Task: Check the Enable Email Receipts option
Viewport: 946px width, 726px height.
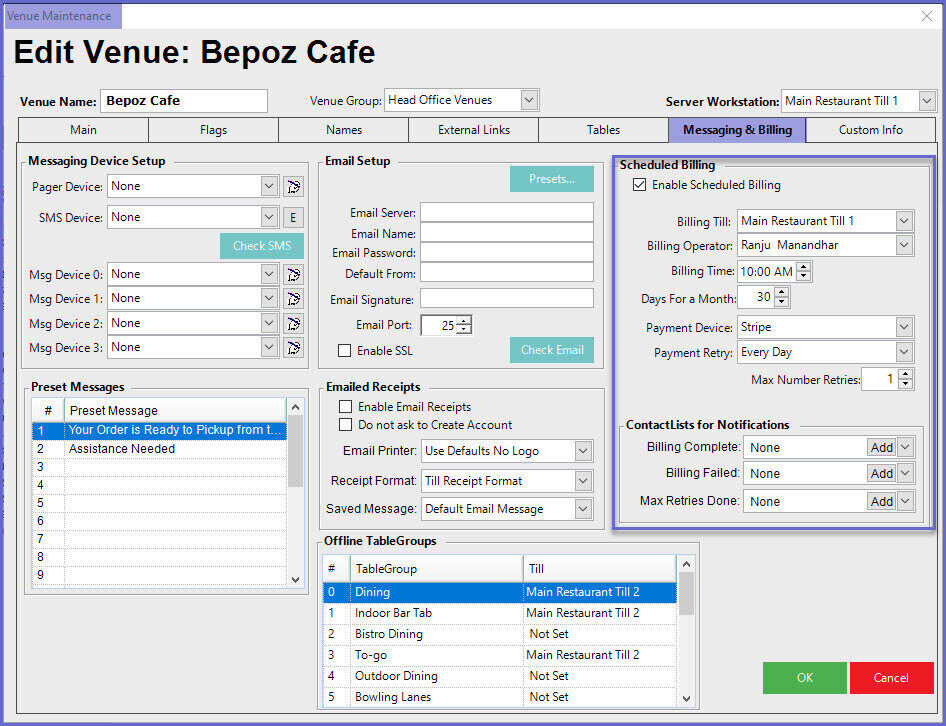Action: pos(346,407)
